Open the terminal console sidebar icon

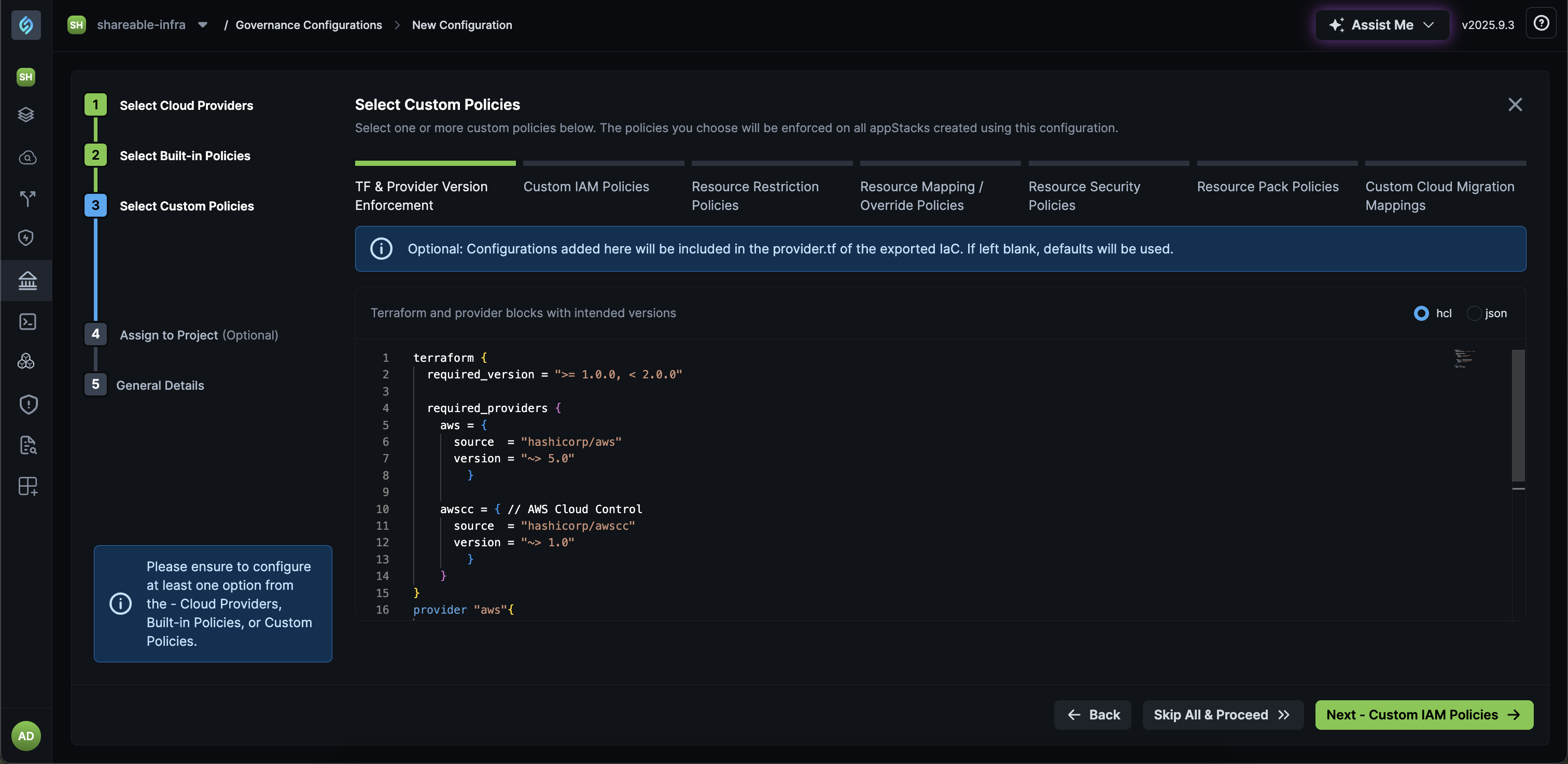tap(27, 321)
